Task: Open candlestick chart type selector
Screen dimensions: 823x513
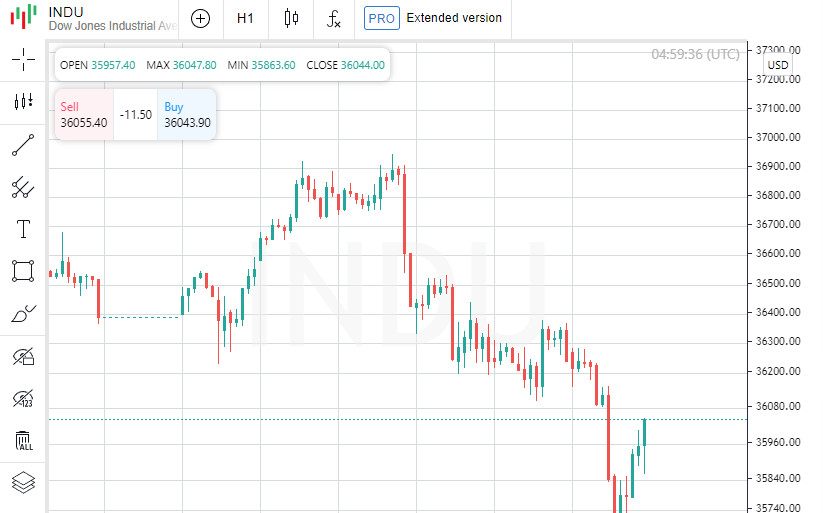Action: click(x=291, y=18)
